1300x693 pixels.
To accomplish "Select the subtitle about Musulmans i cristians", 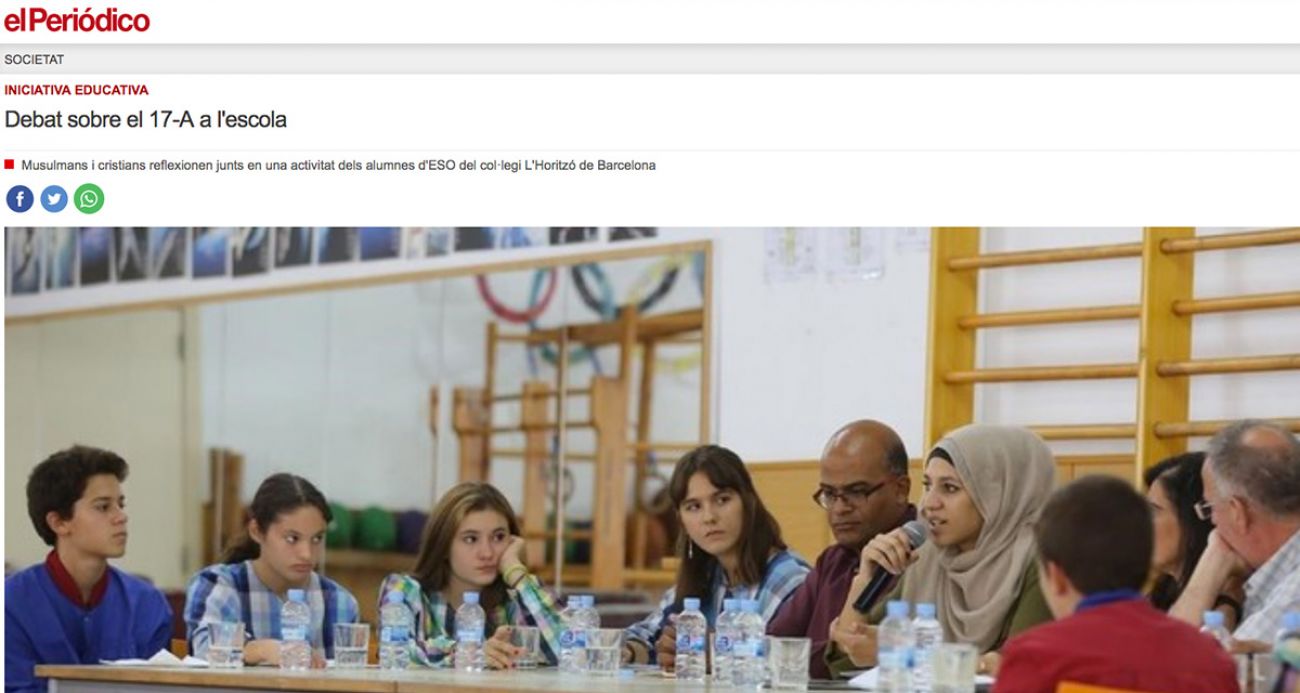I will (x=338, y=165).
